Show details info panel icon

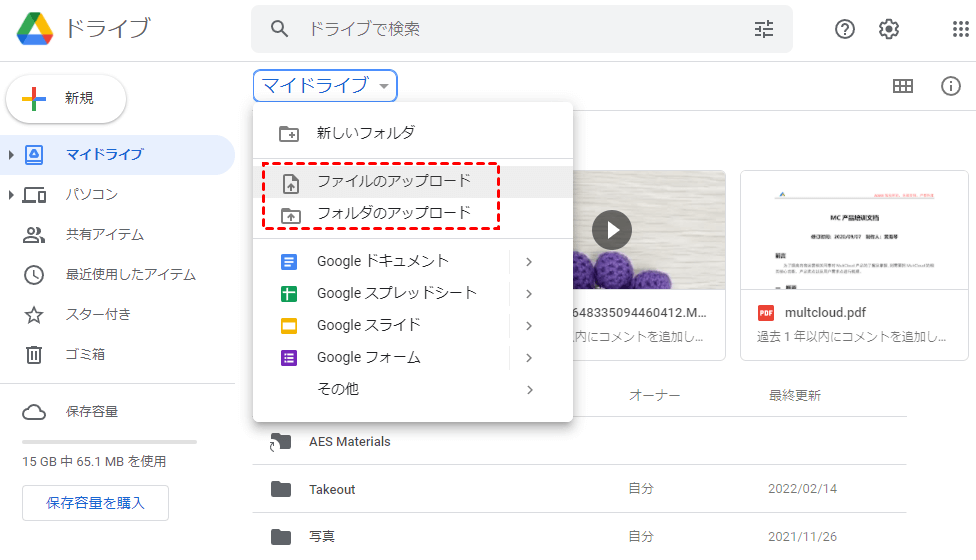pyautogui.click(x=951, y=86)
